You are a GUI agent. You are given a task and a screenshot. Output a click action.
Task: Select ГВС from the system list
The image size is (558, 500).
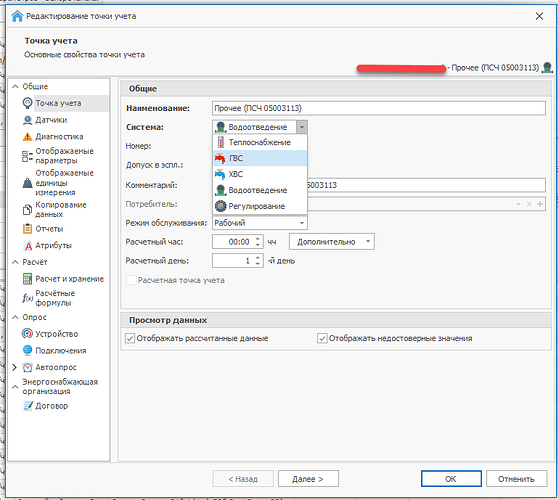point(260,158)
